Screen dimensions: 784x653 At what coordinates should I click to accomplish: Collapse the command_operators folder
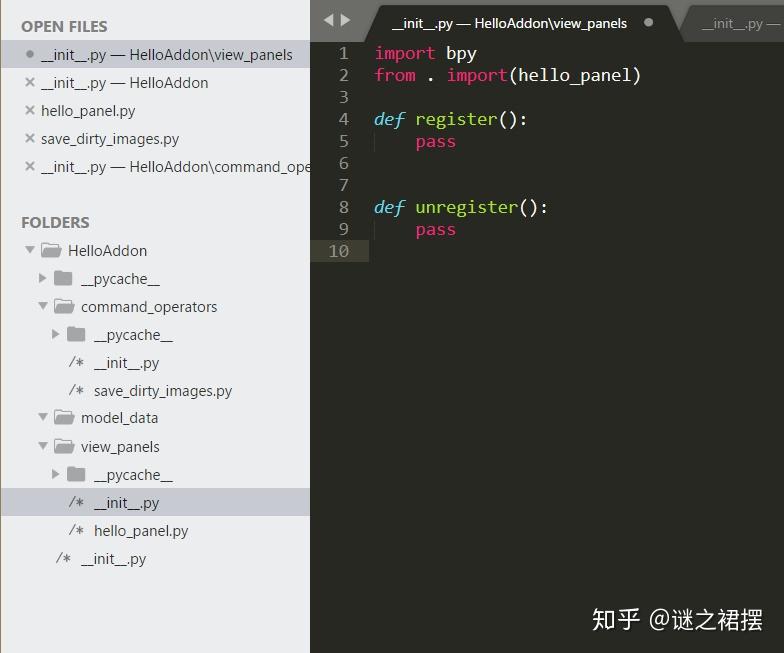pos(43,306)
